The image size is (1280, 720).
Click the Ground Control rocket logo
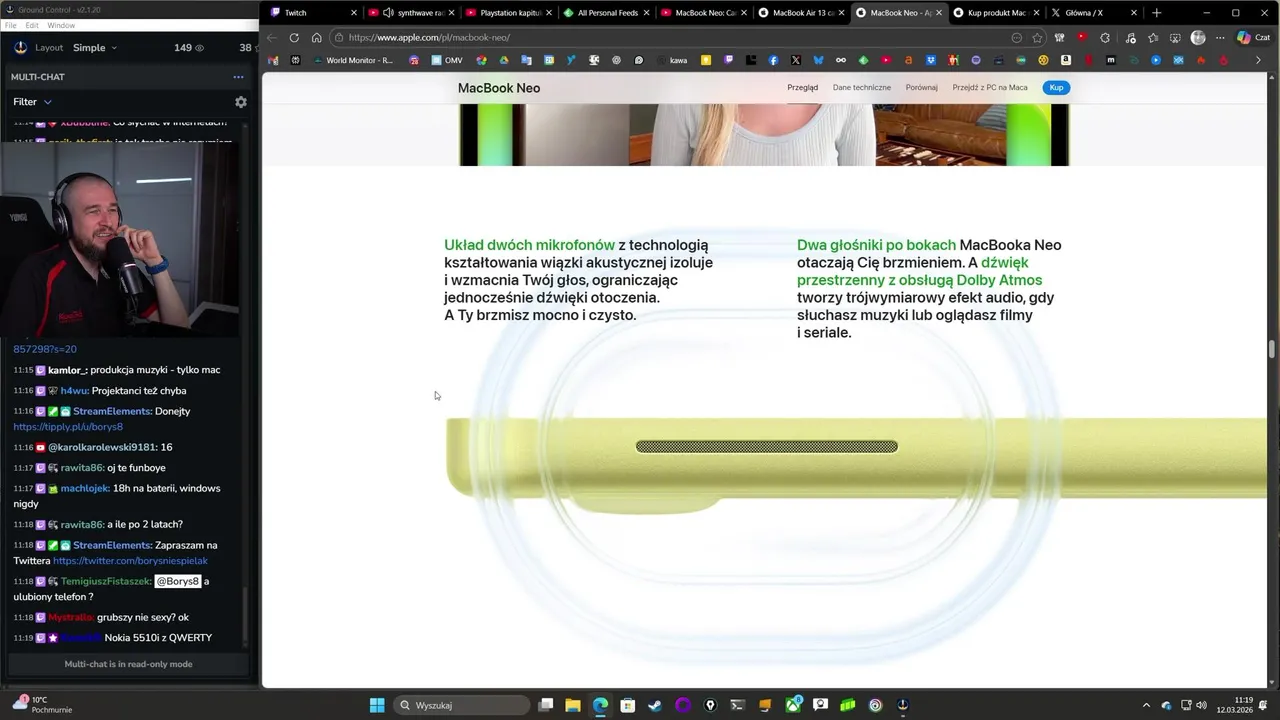coord(21,48)
